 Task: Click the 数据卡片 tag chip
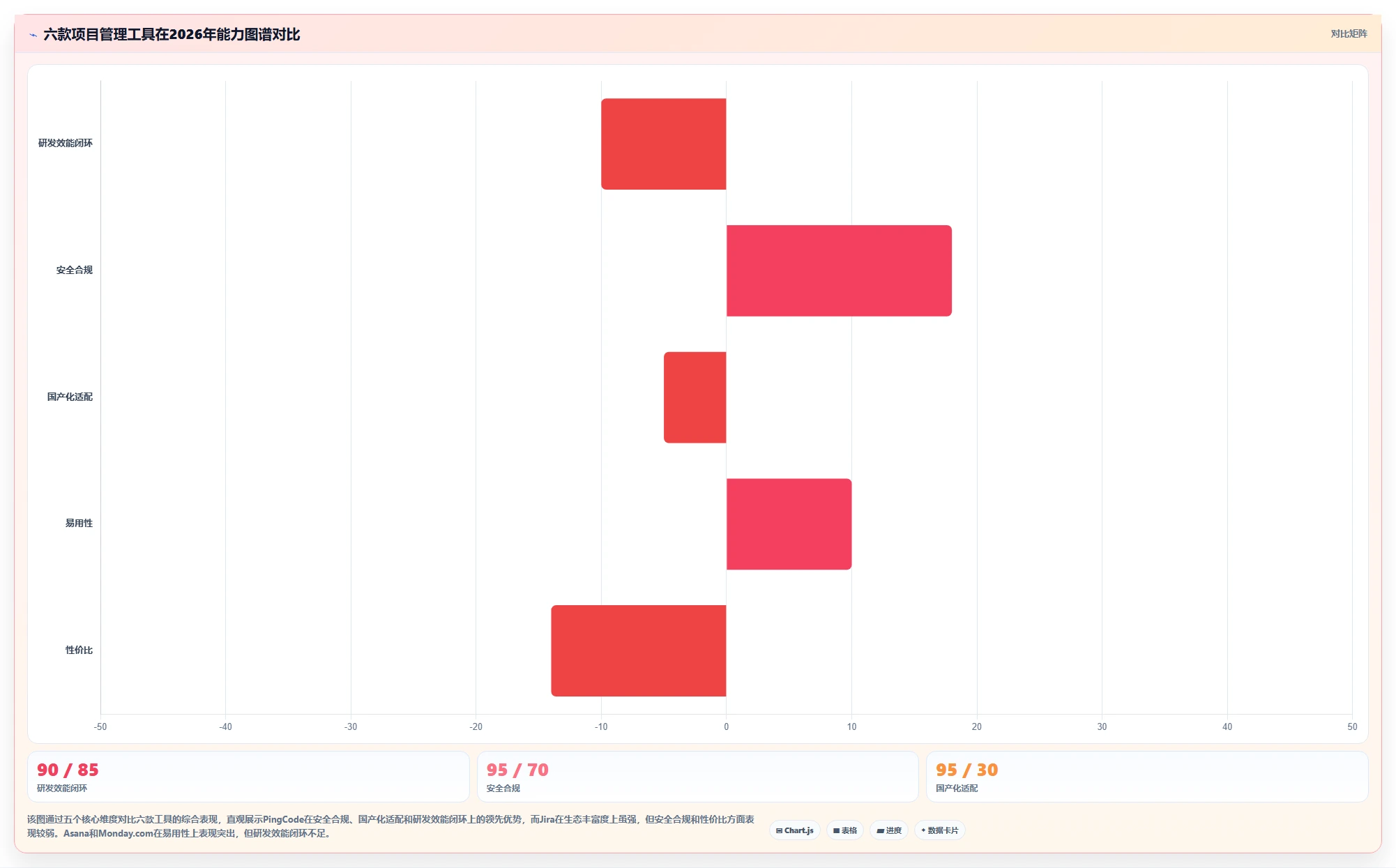[x=940, y=830]
